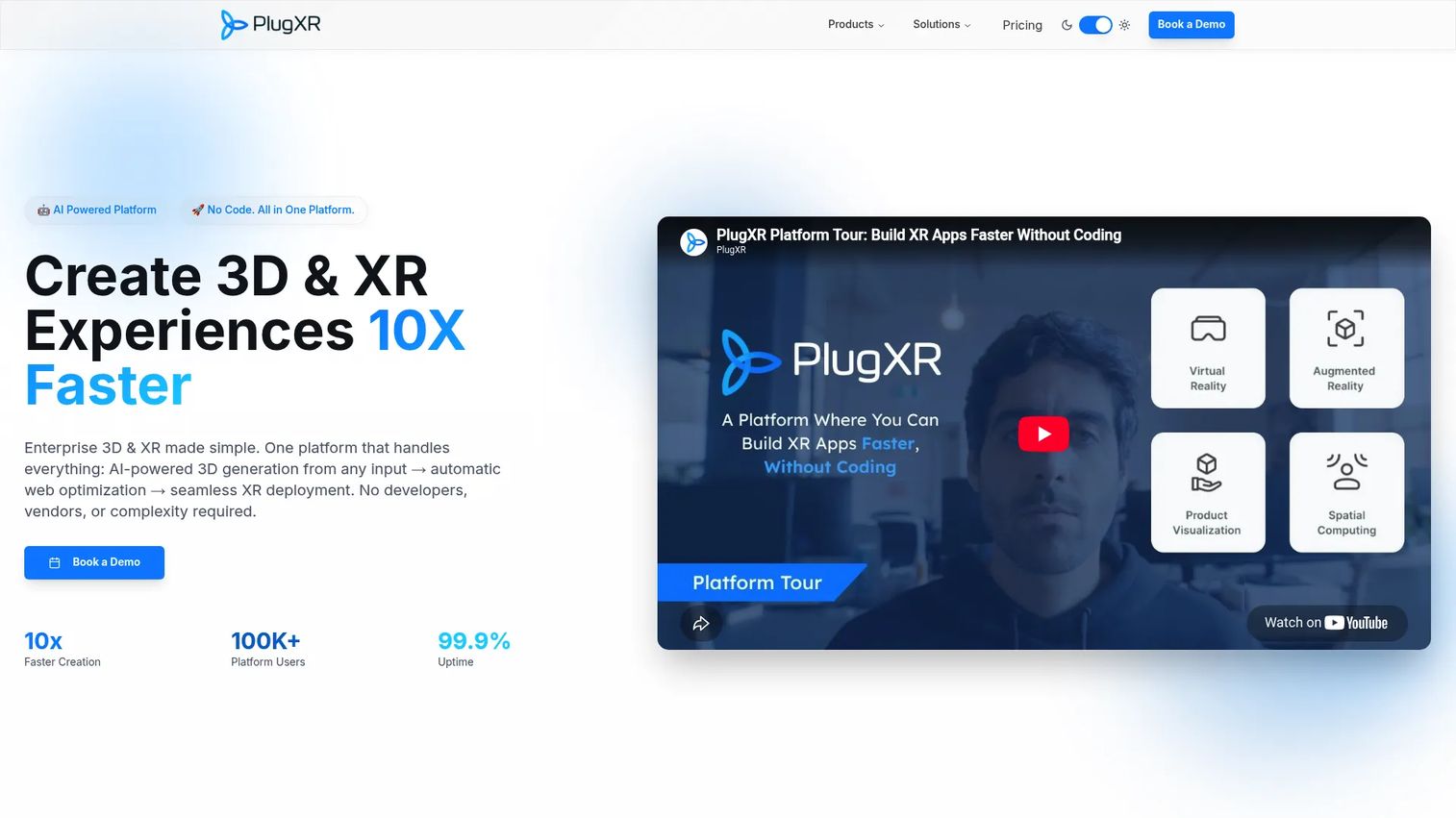This screenshot has width=1456, height=818.
Task: Click the Product Visualization icon card
Action: pos(1208,492)
